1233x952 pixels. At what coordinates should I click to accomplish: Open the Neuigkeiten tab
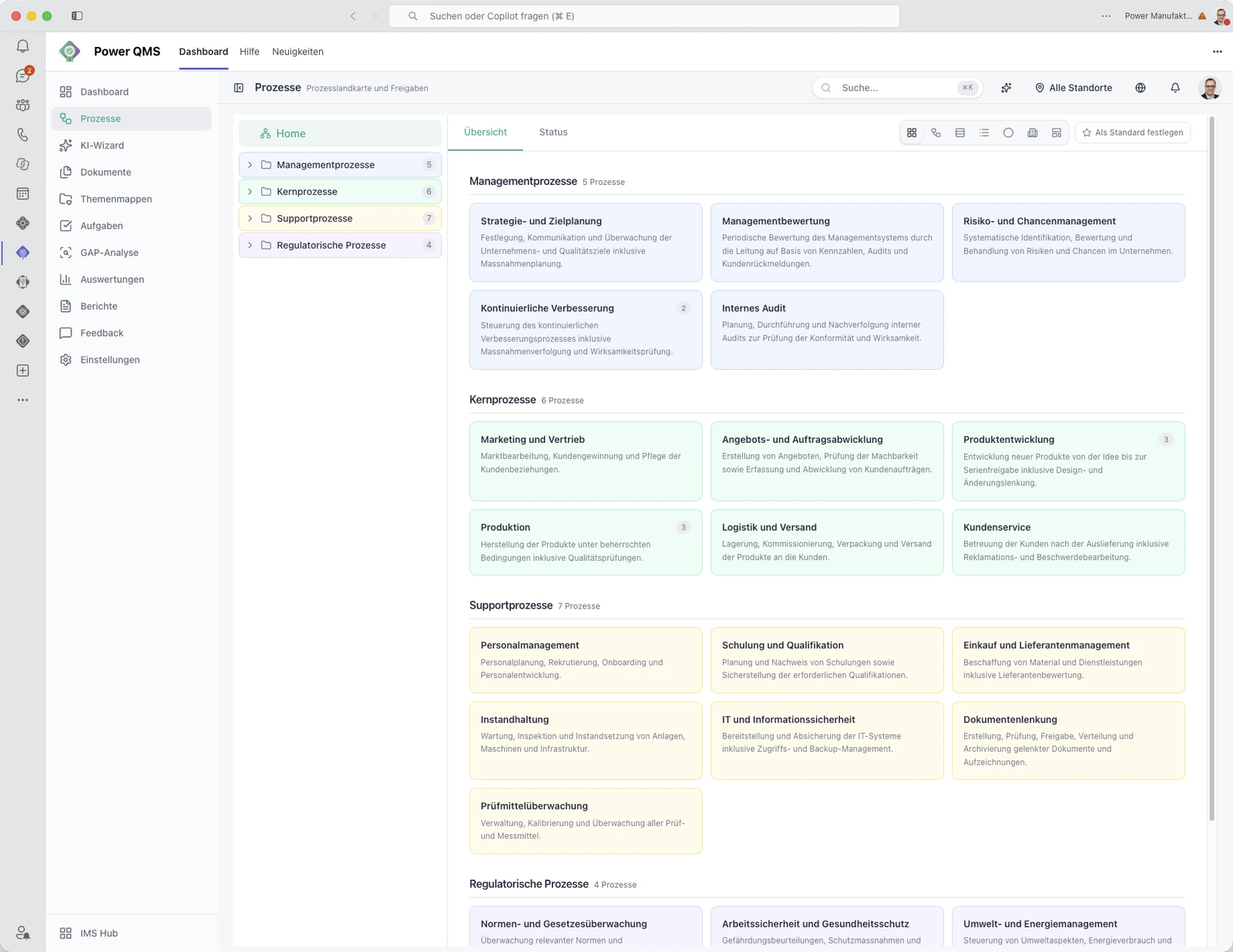(297, 52)
